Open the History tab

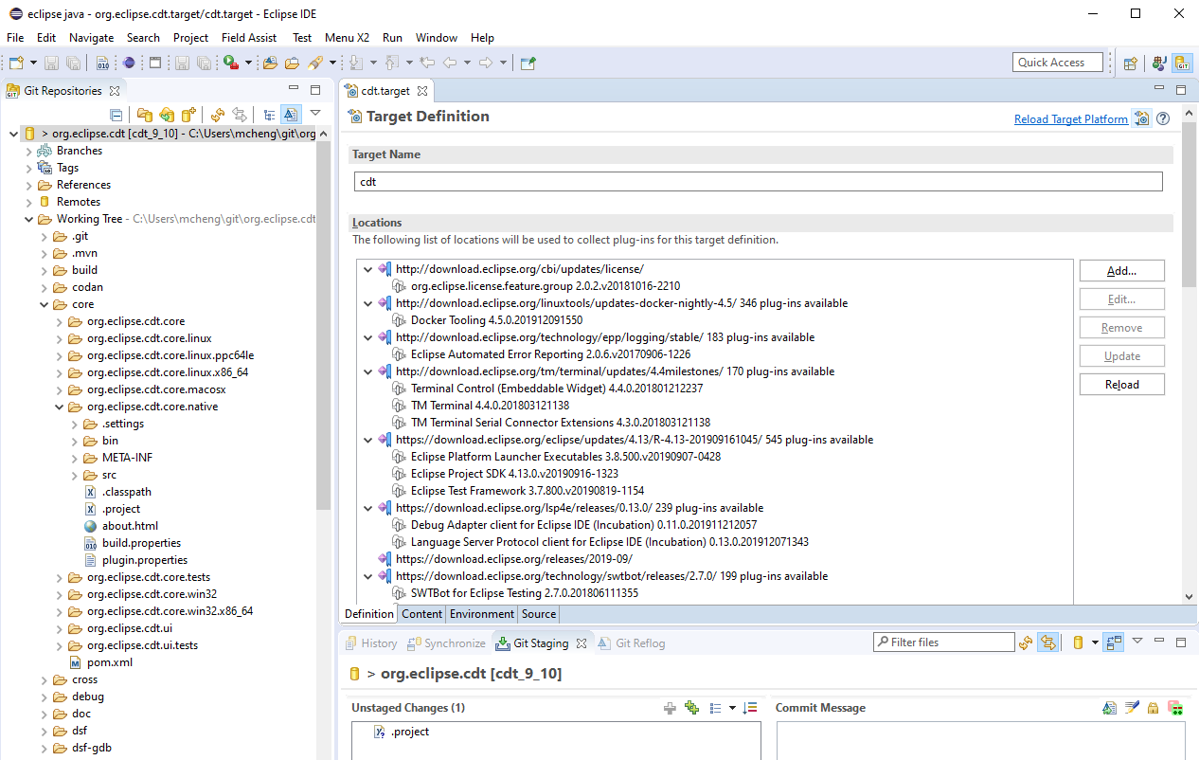tap(371, 643)
